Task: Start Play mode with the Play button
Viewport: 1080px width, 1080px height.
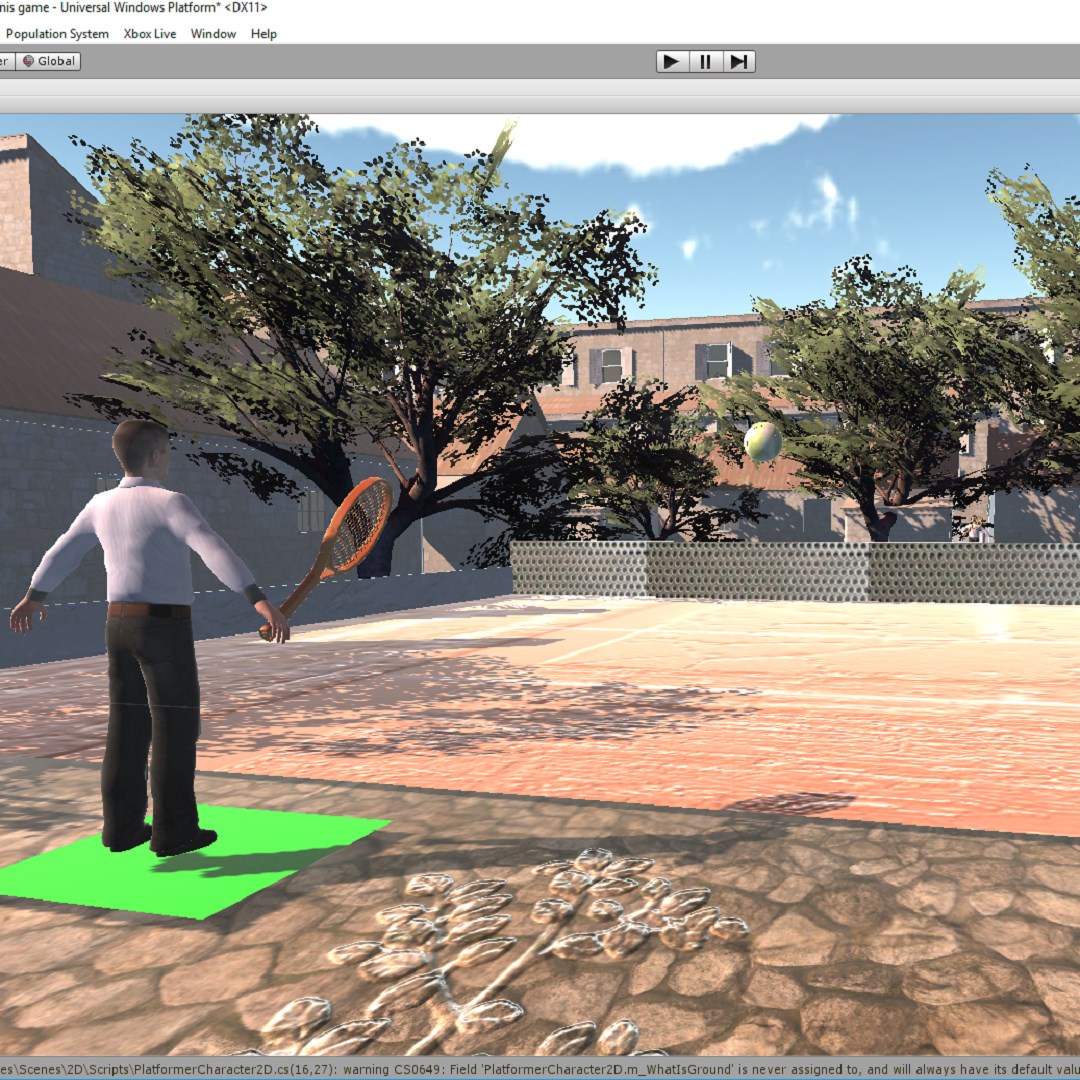Action: pos(672,62)
